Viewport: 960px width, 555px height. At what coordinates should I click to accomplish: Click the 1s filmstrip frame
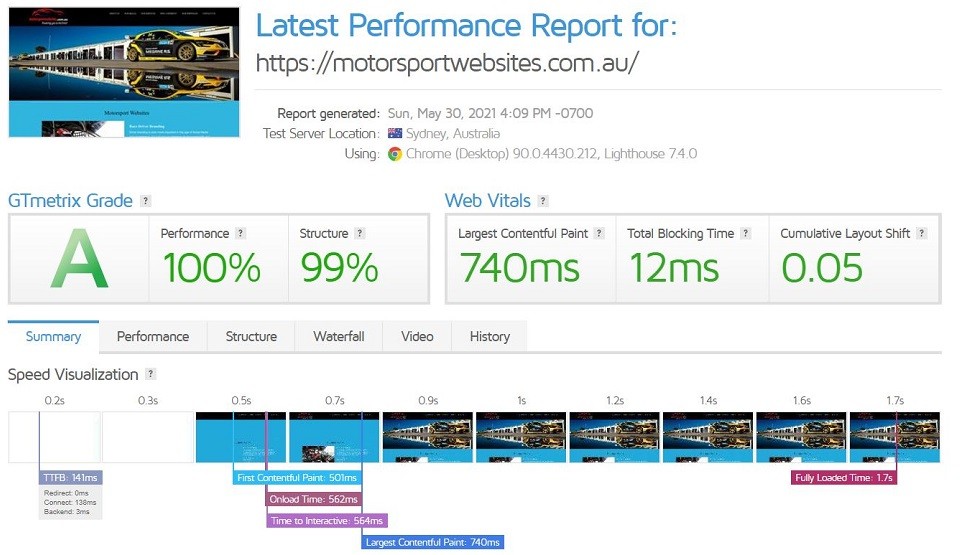point(521,437)
